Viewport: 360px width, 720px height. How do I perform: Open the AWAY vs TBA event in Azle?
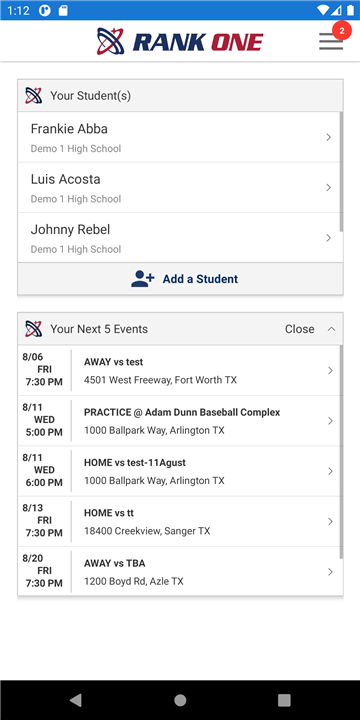180,572
